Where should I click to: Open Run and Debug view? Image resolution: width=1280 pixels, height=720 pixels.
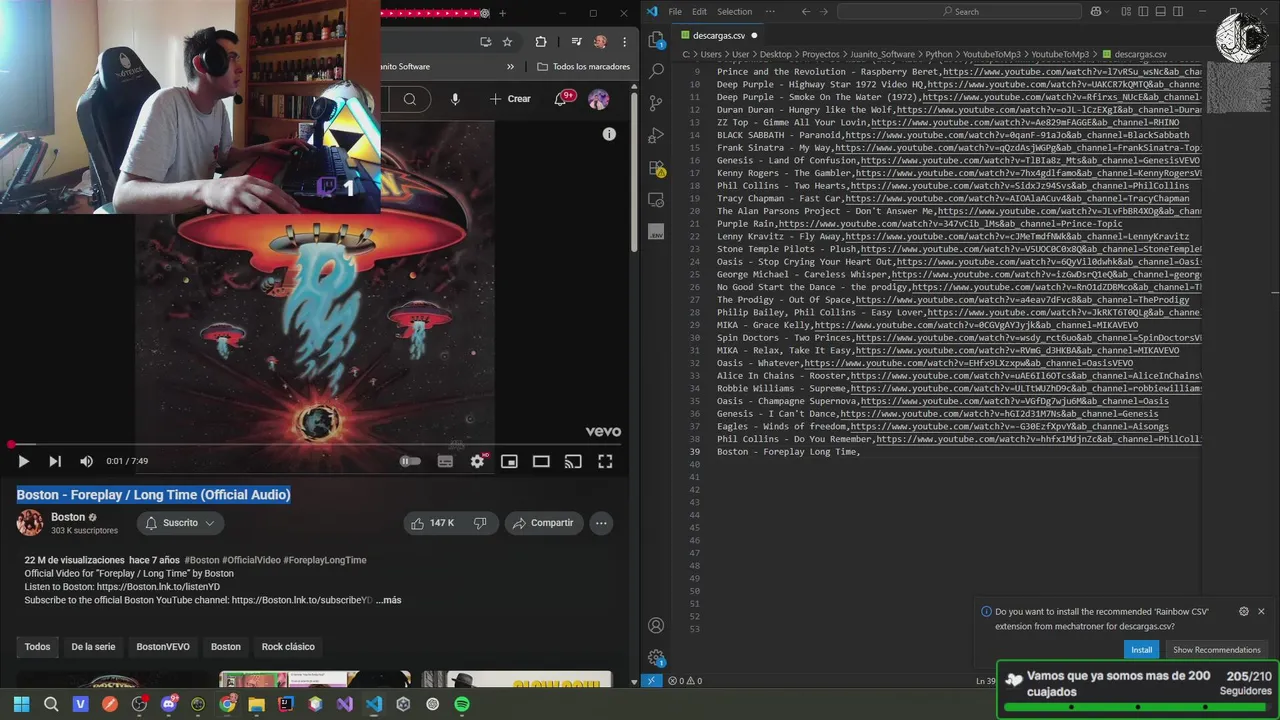point(656,135)
